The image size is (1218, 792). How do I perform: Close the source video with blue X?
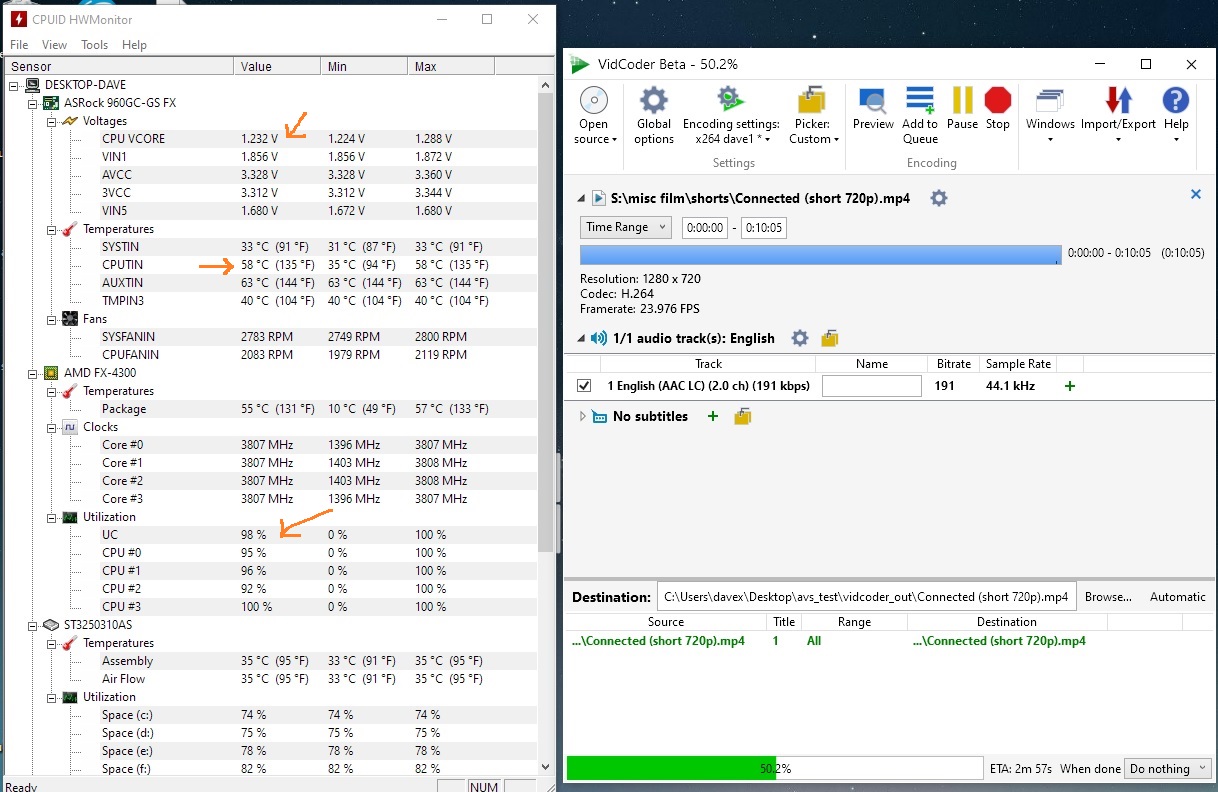tap(1195, 195)
